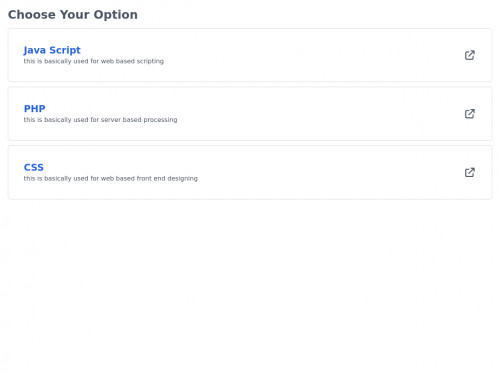Click the word 'server' in PHP description
Screen dimensions: 500x374
tap(111, 120)
